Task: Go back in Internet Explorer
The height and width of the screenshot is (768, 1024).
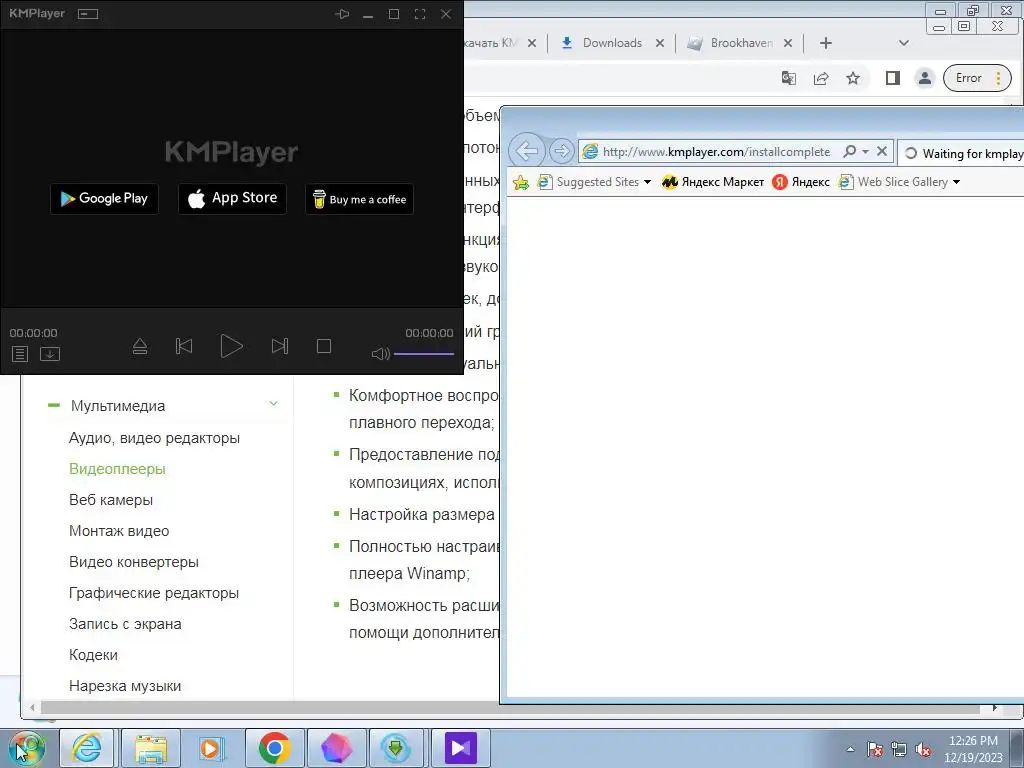Action: click(x=526, y=152)
